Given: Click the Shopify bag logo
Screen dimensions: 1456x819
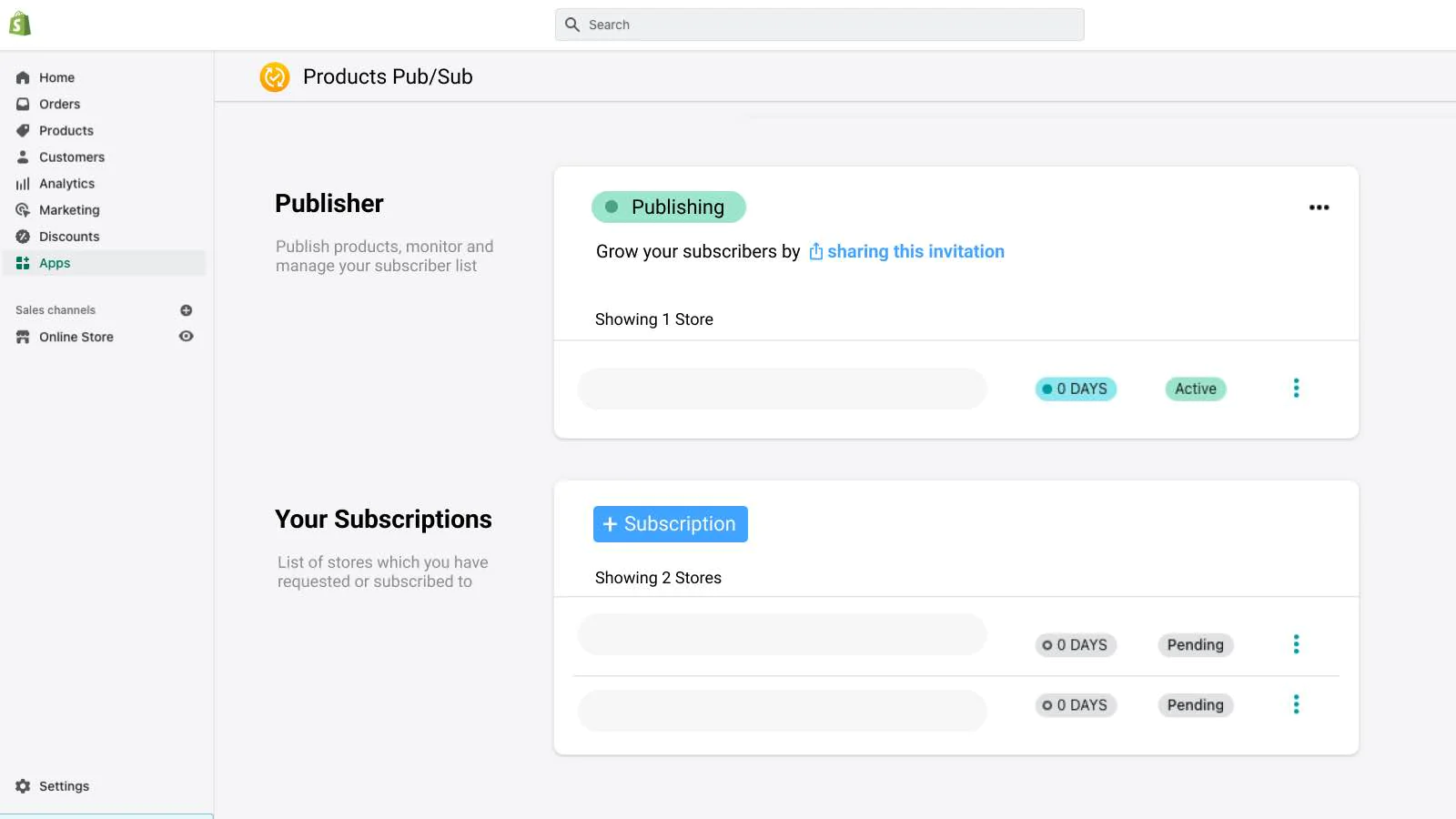Looking at the screenshot, I should coord(20,25).
